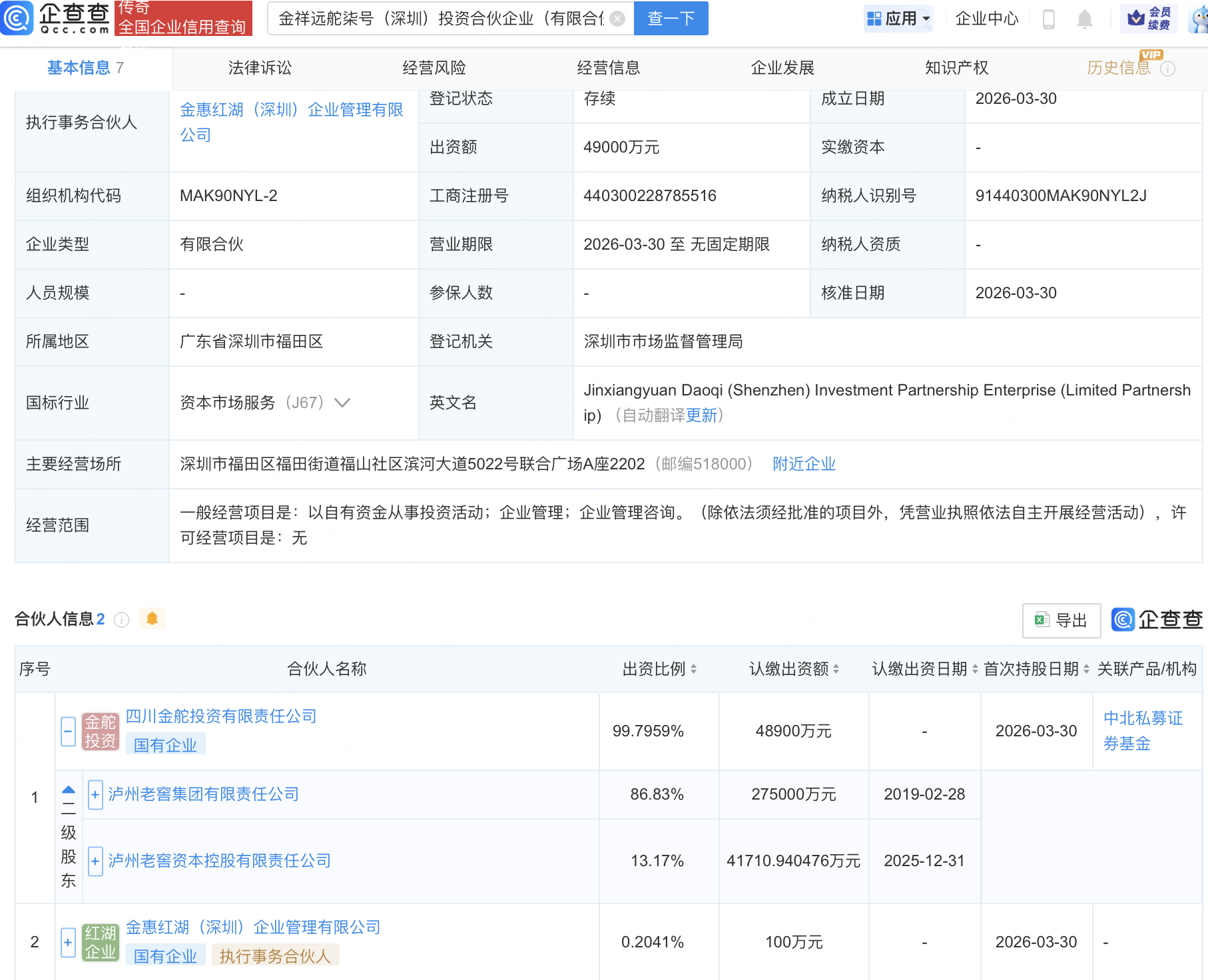Screen dimensions: 1208x980
Task: Click the 查一下 search button
Action: [x=670, y=19]
